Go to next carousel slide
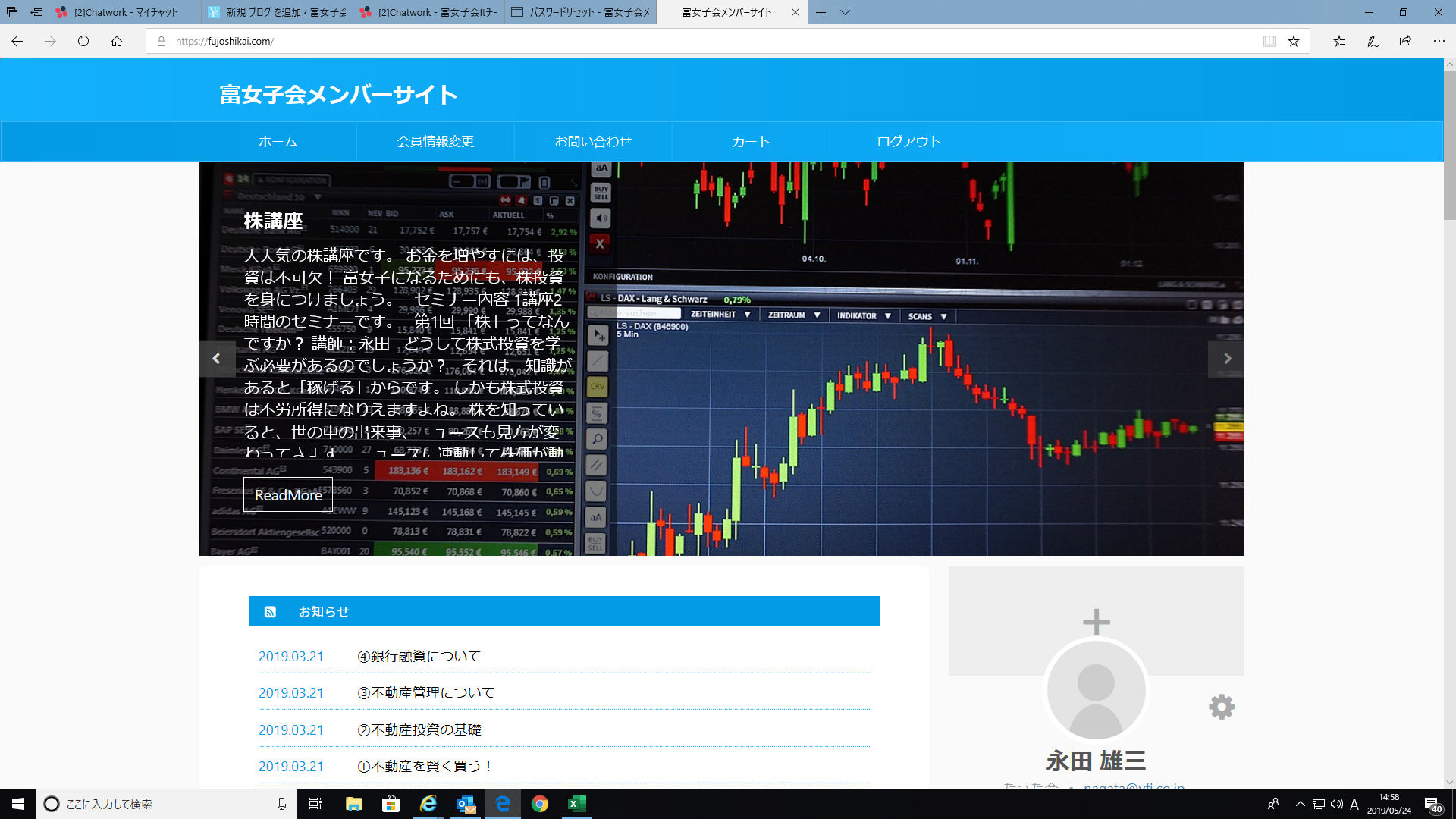 click(x=1226, y=359)
